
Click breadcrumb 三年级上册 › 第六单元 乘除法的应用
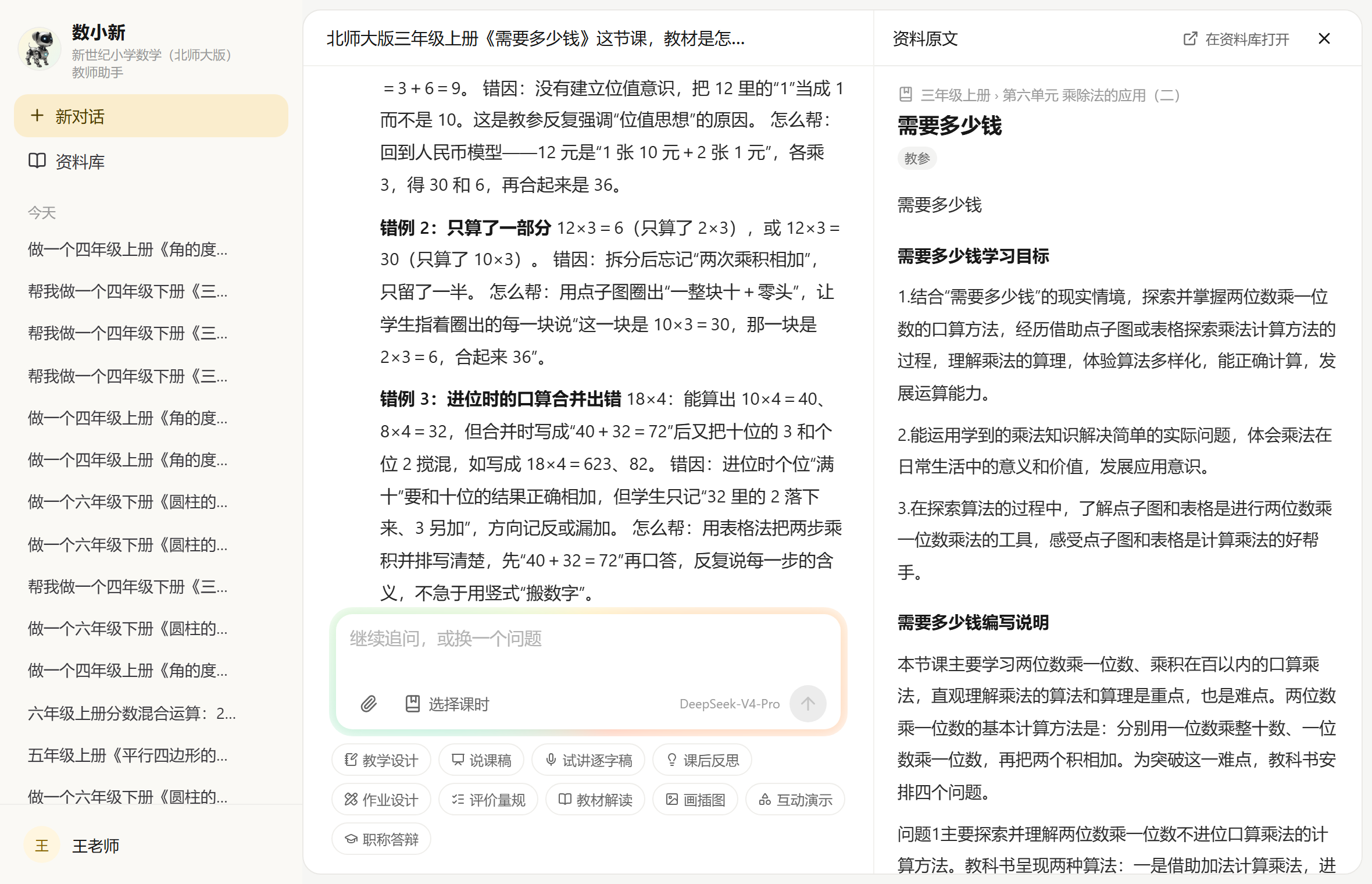coord(1050,95)
